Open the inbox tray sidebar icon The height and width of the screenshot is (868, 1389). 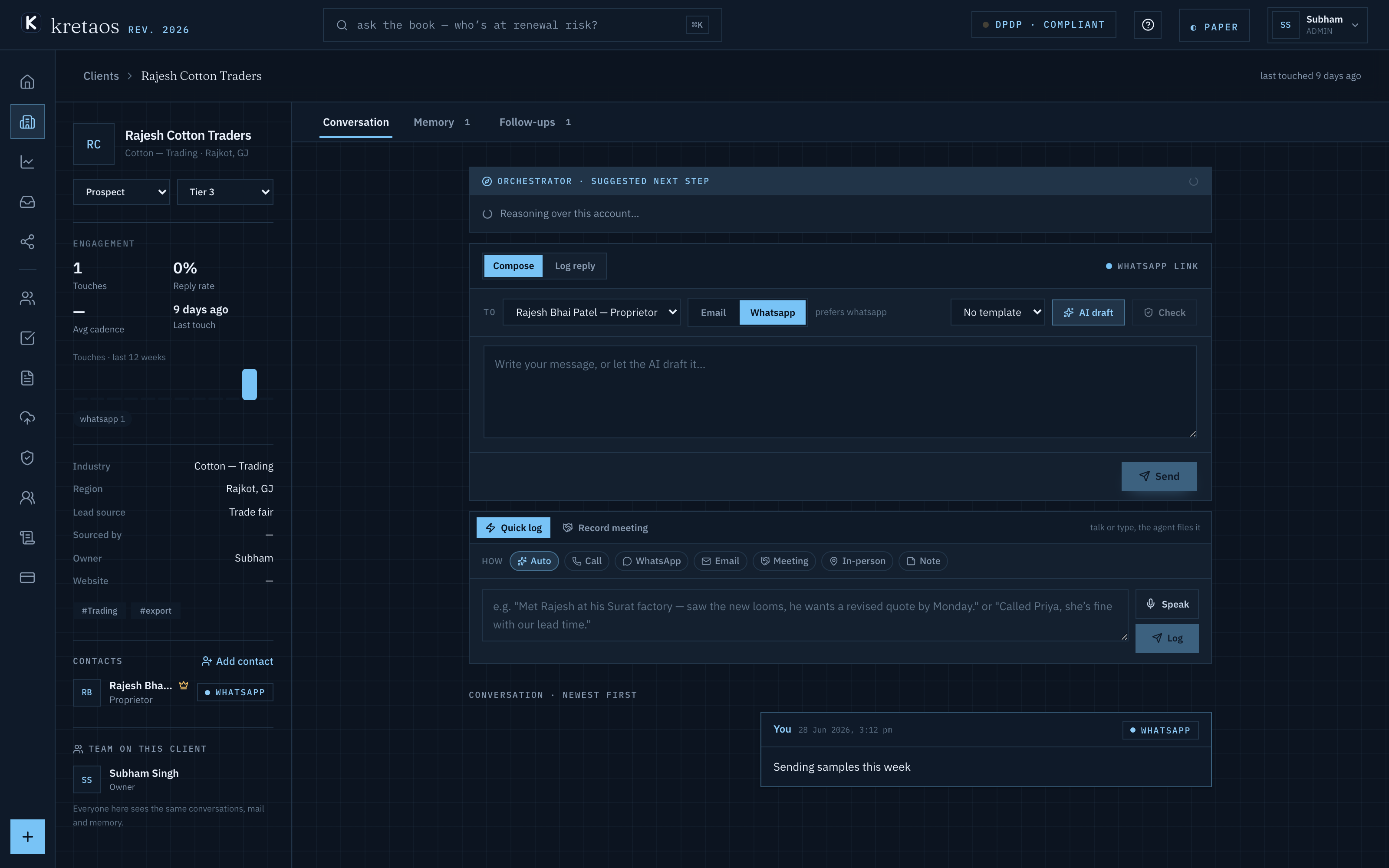click(27, 202)
